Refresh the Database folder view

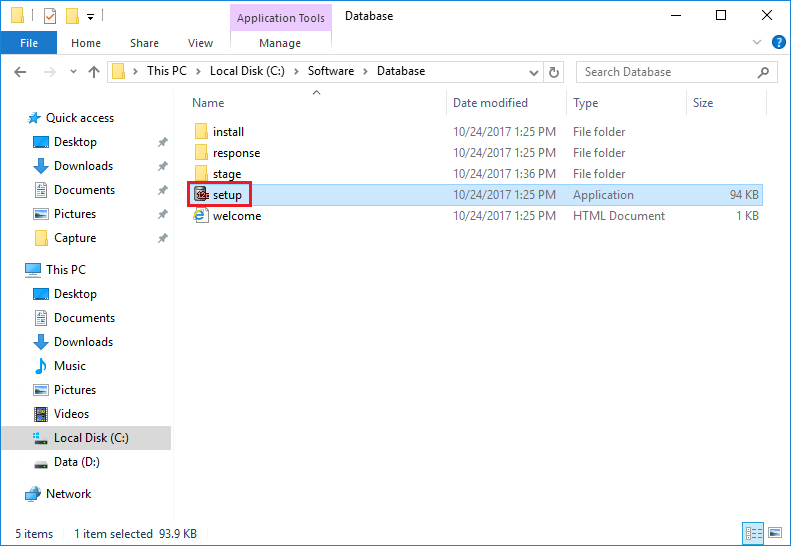pos(553,73)
